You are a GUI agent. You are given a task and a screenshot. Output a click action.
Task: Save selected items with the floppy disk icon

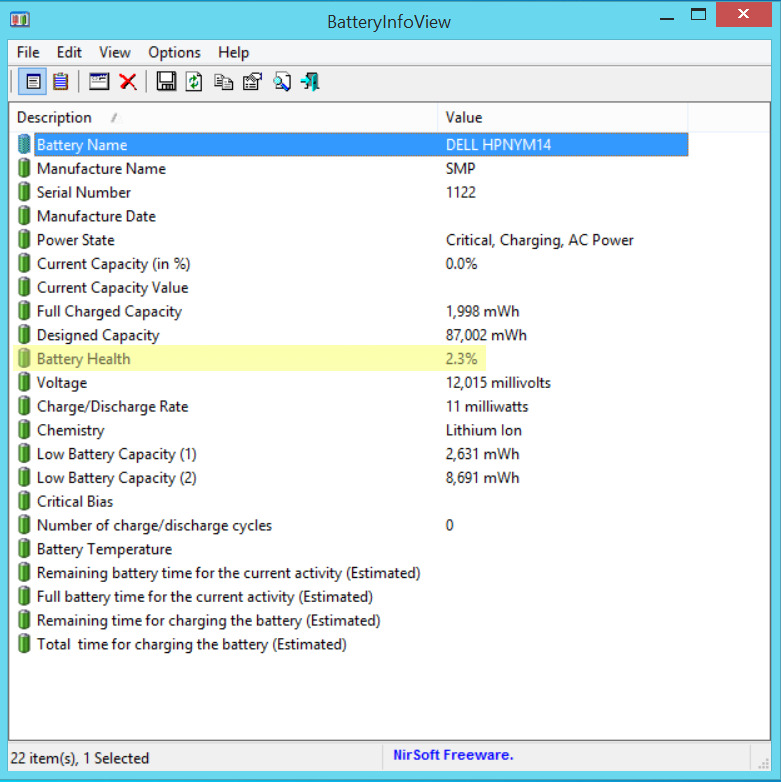click(166, 81)
